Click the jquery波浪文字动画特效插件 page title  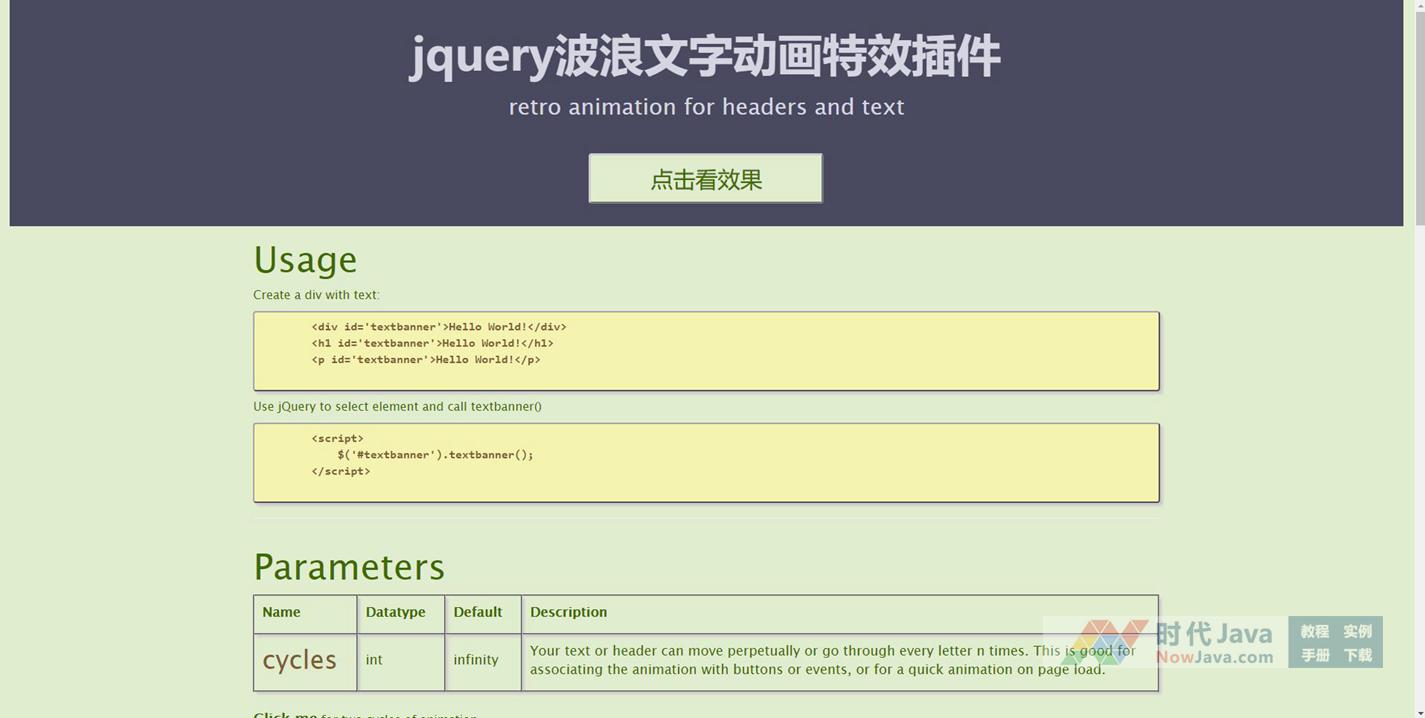705,56
